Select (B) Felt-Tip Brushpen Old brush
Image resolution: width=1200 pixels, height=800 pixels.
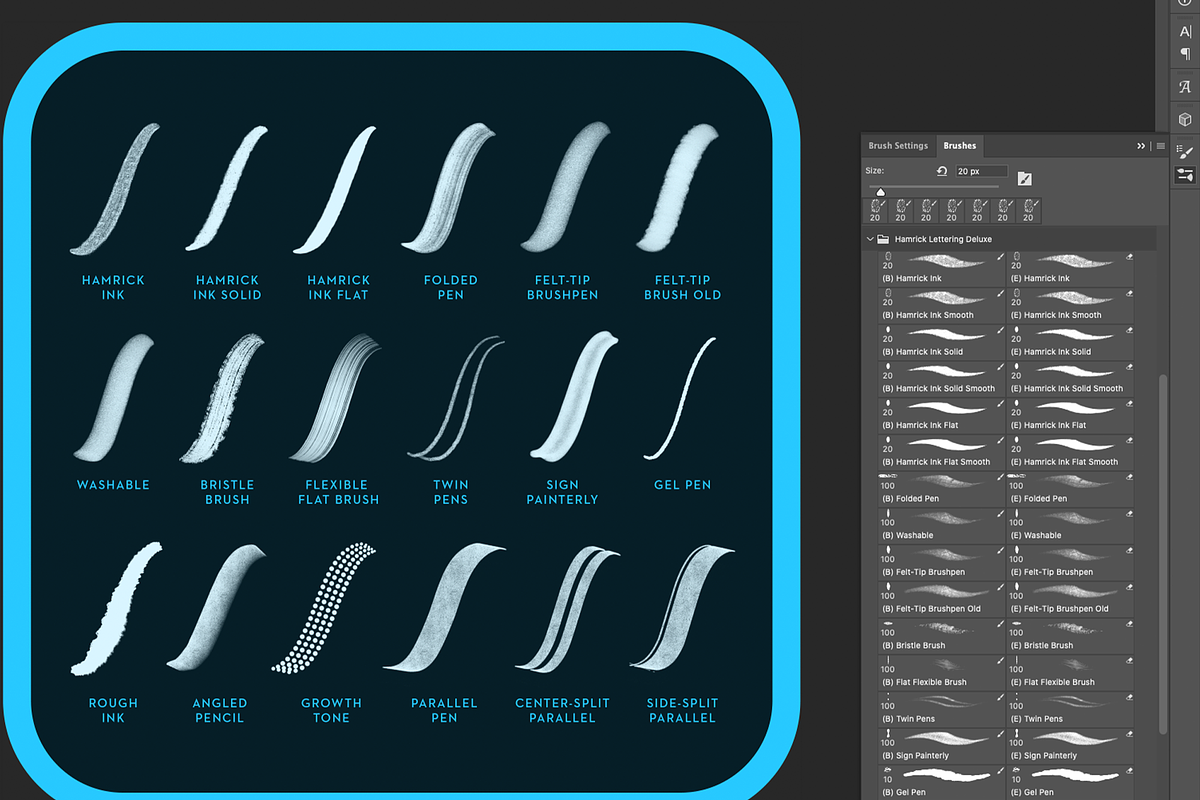click(942, 599)
